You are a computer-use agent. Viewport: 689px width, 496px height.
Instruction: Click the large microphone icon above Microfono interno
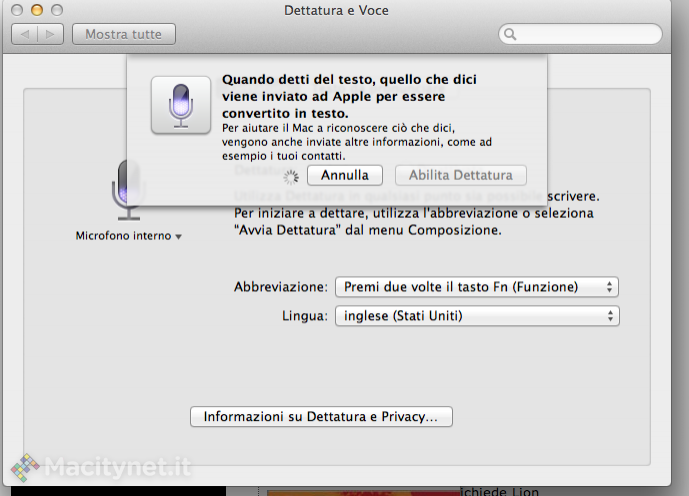(x=128, y=188)
